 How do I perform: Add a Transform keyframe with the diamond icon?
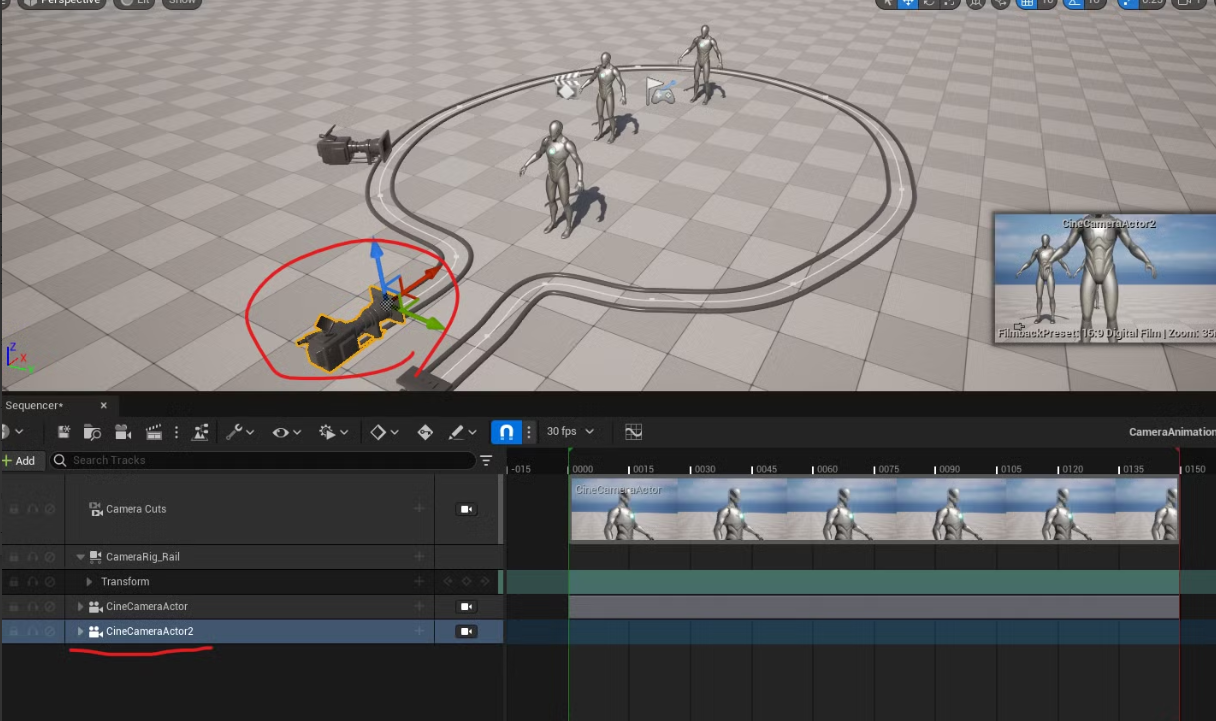point(466,582)
